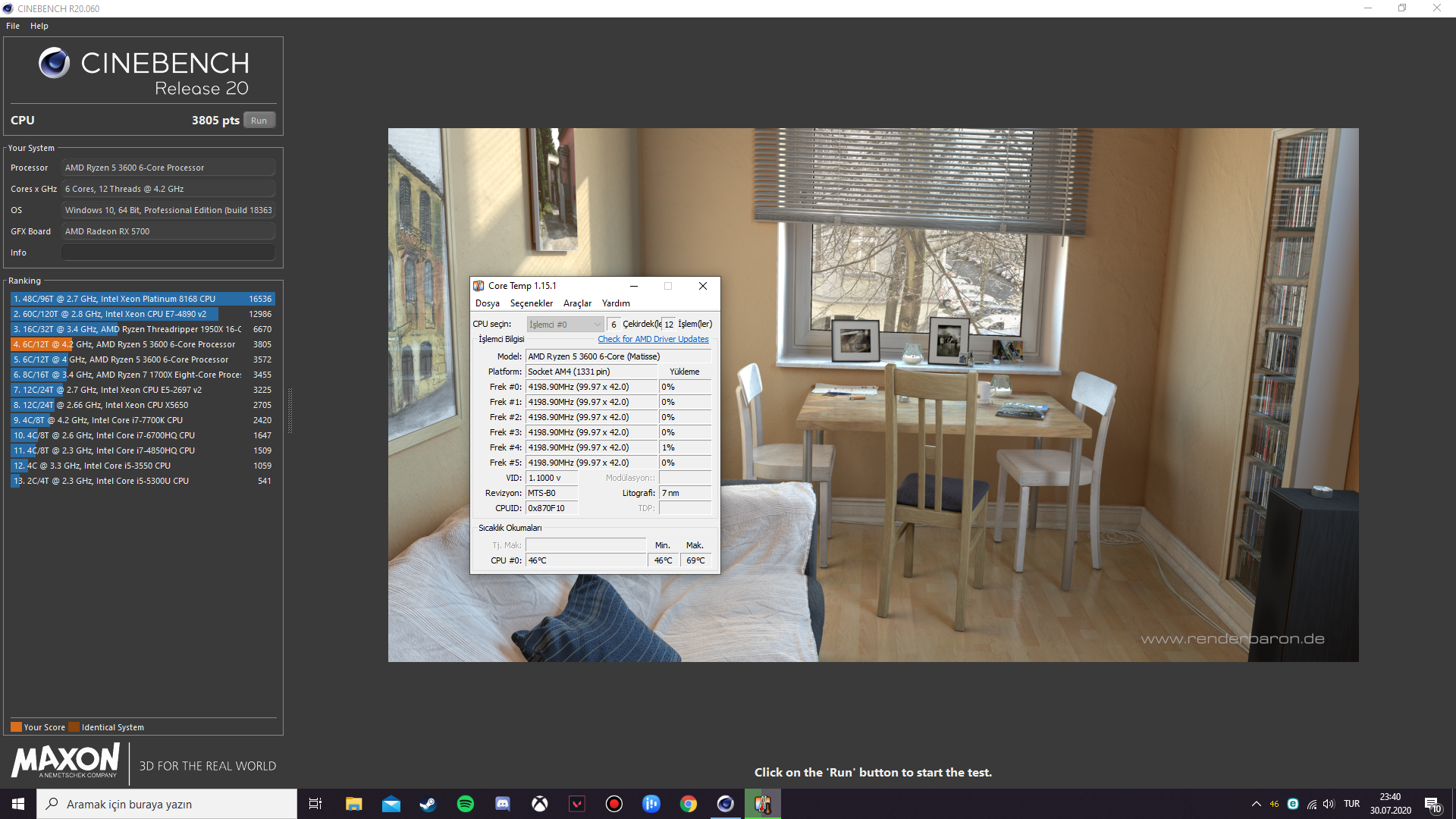Open Seçenekler menu in Core Temp
This screenshot has height=819, width=1456.
(531, 303)
